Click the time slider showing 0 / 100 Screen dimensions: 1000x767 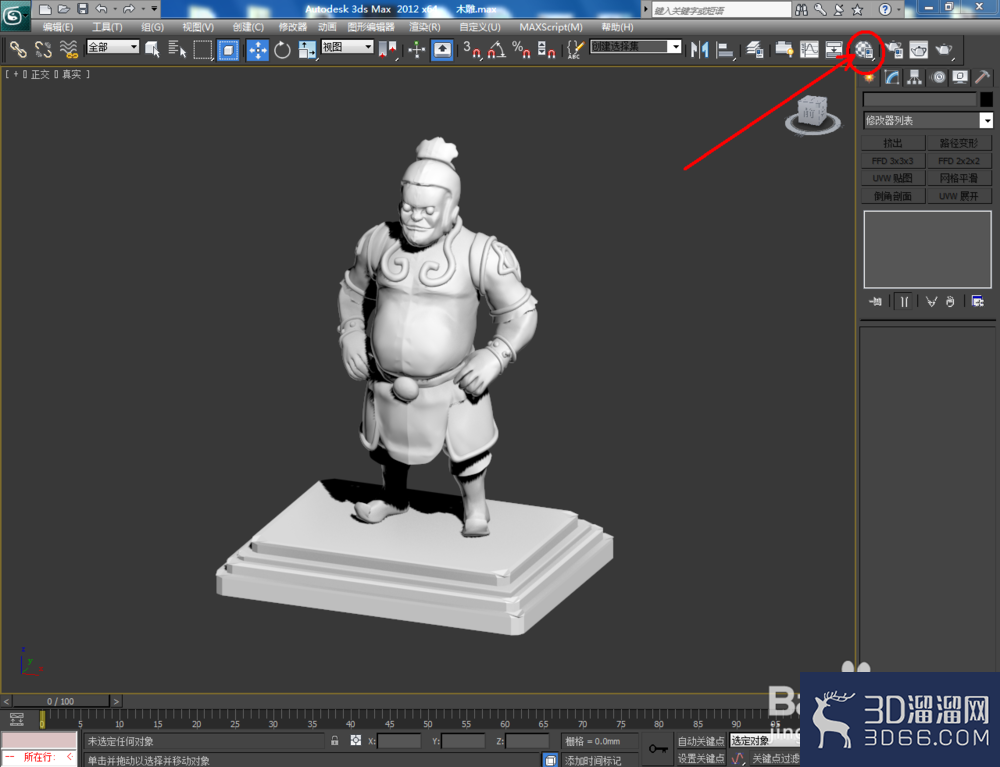61,701
